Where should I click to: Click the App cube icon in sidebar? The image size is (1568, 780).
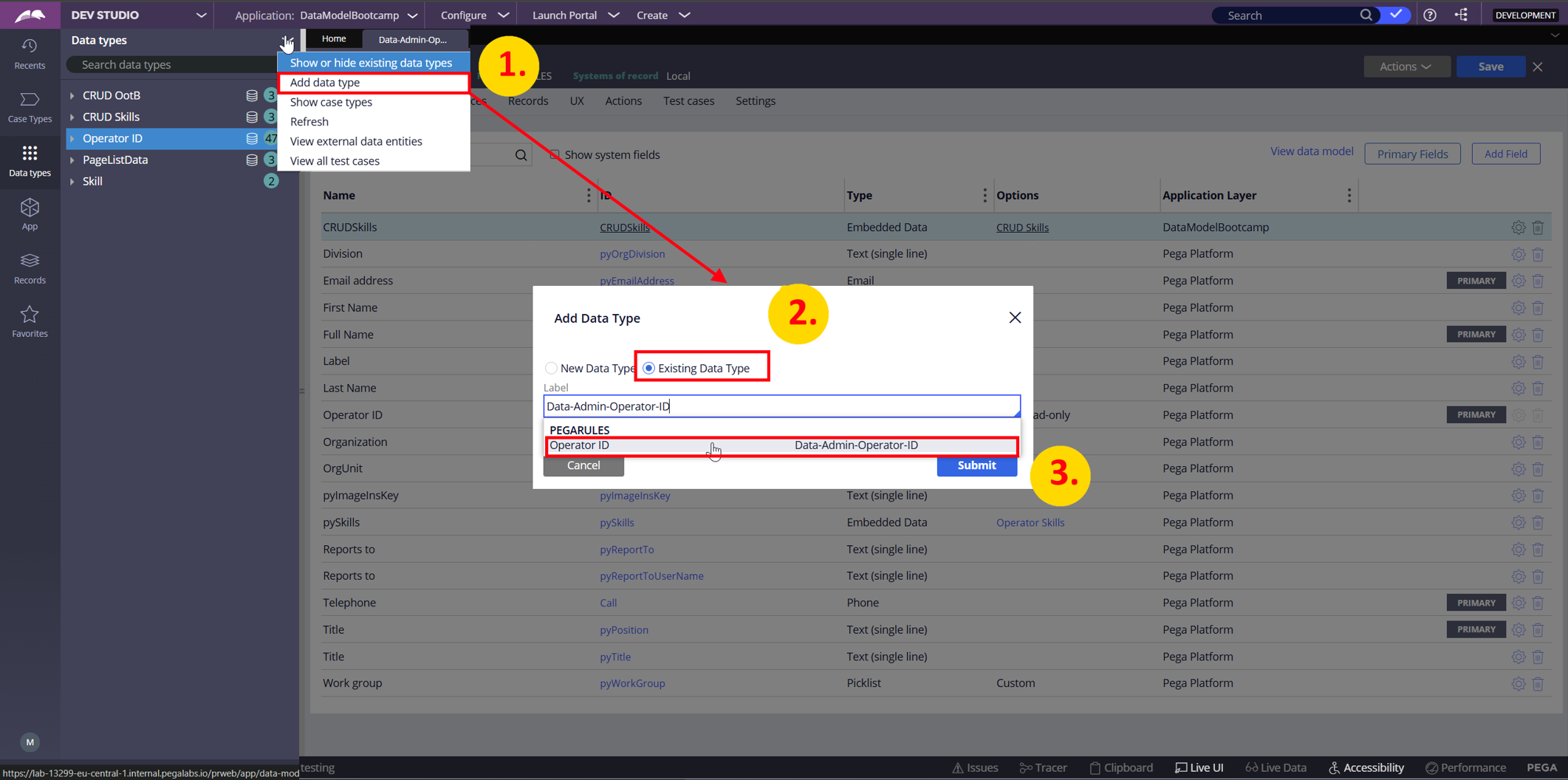tap(30, 214)
